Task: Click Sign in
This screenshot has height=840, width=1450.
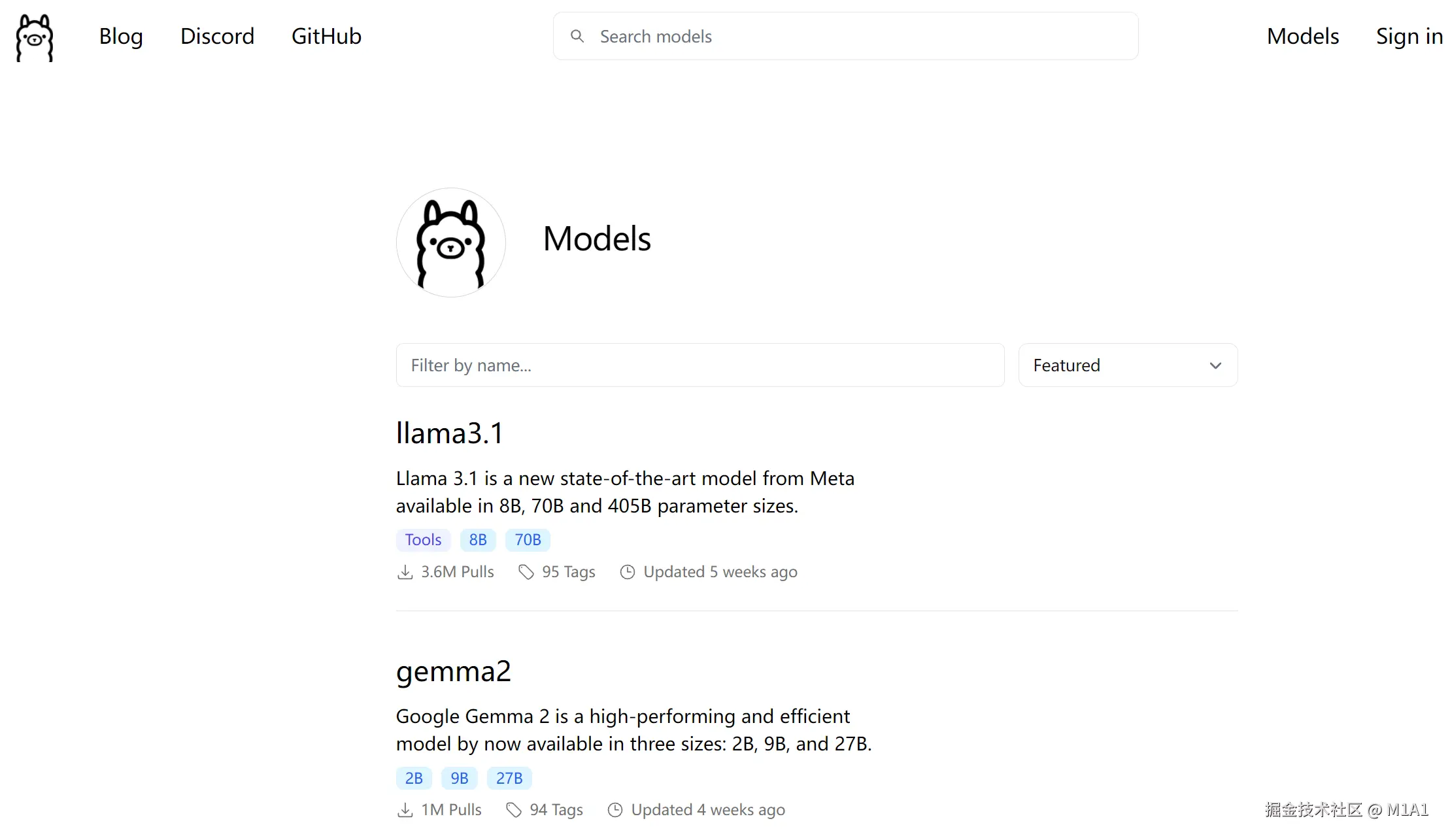Action: (1409, 36)
